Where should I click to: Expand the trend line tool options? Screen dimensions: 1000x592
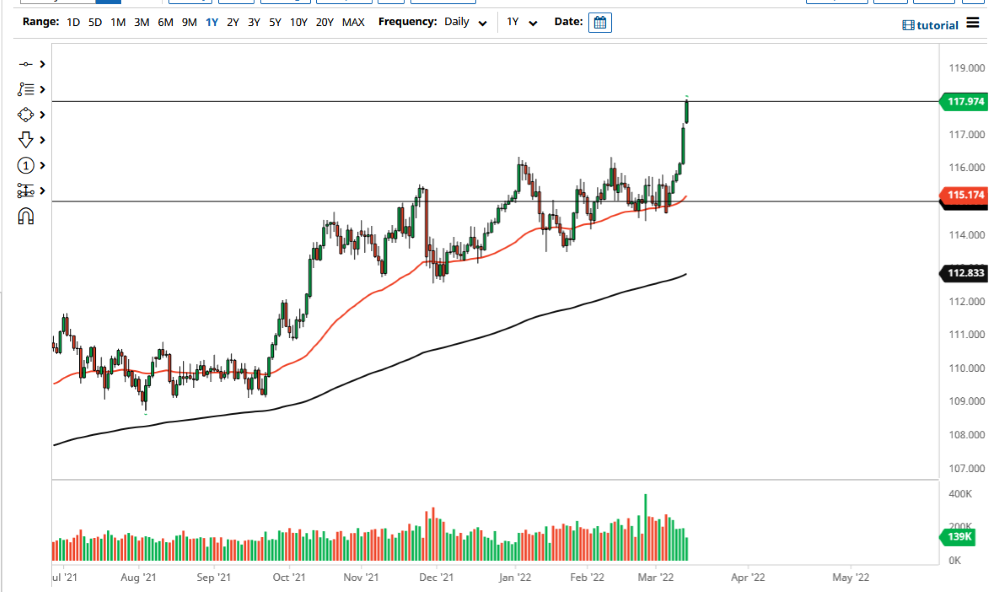tap(41, 63)
